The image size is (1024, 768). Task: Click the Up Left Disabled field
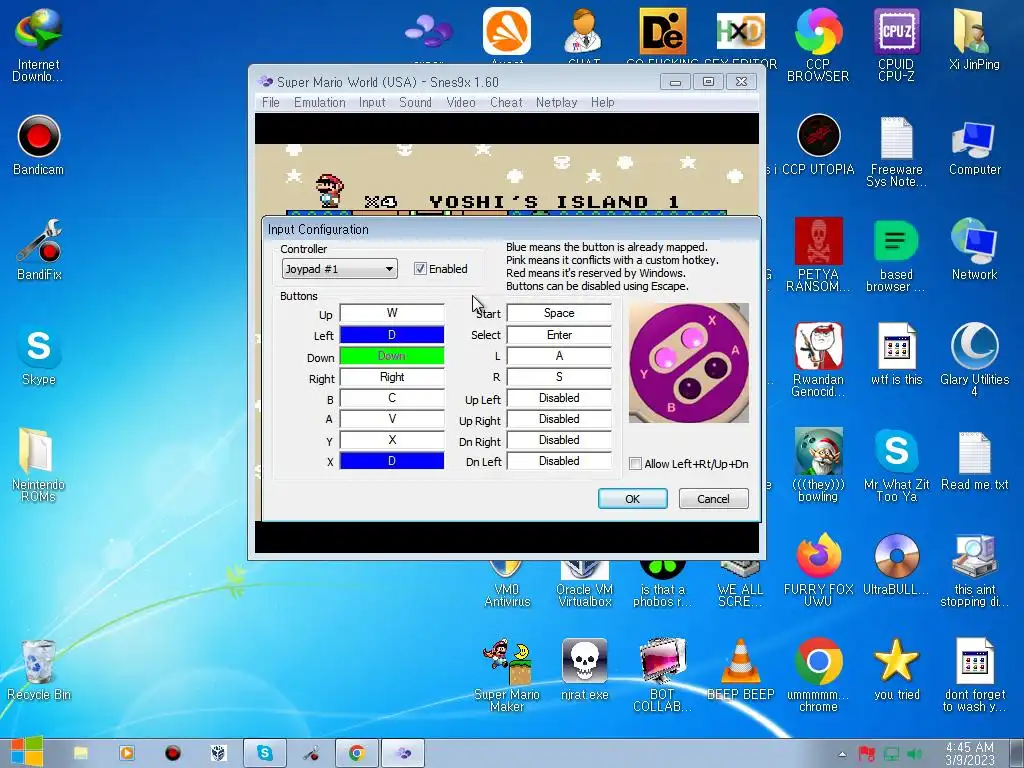[559, 398]
